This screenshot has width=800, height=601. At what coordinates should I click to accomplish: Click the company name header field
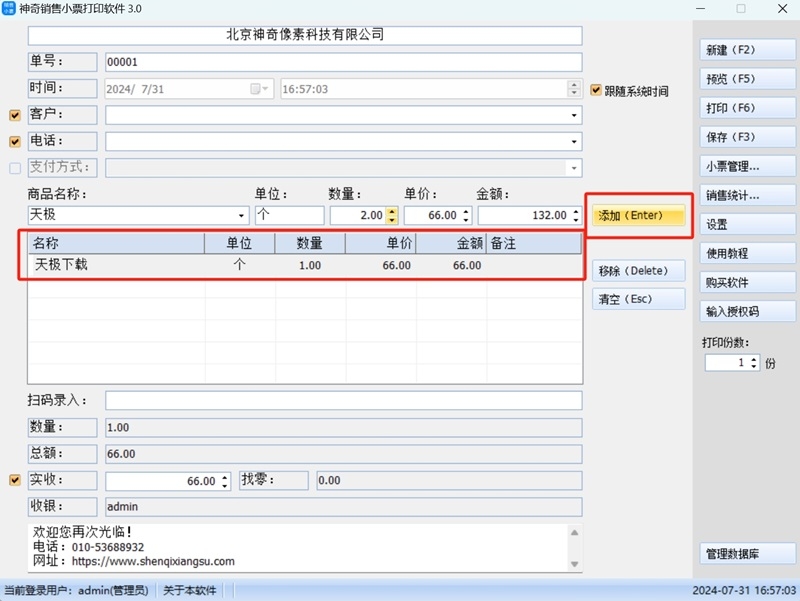(x=305, y=35)
